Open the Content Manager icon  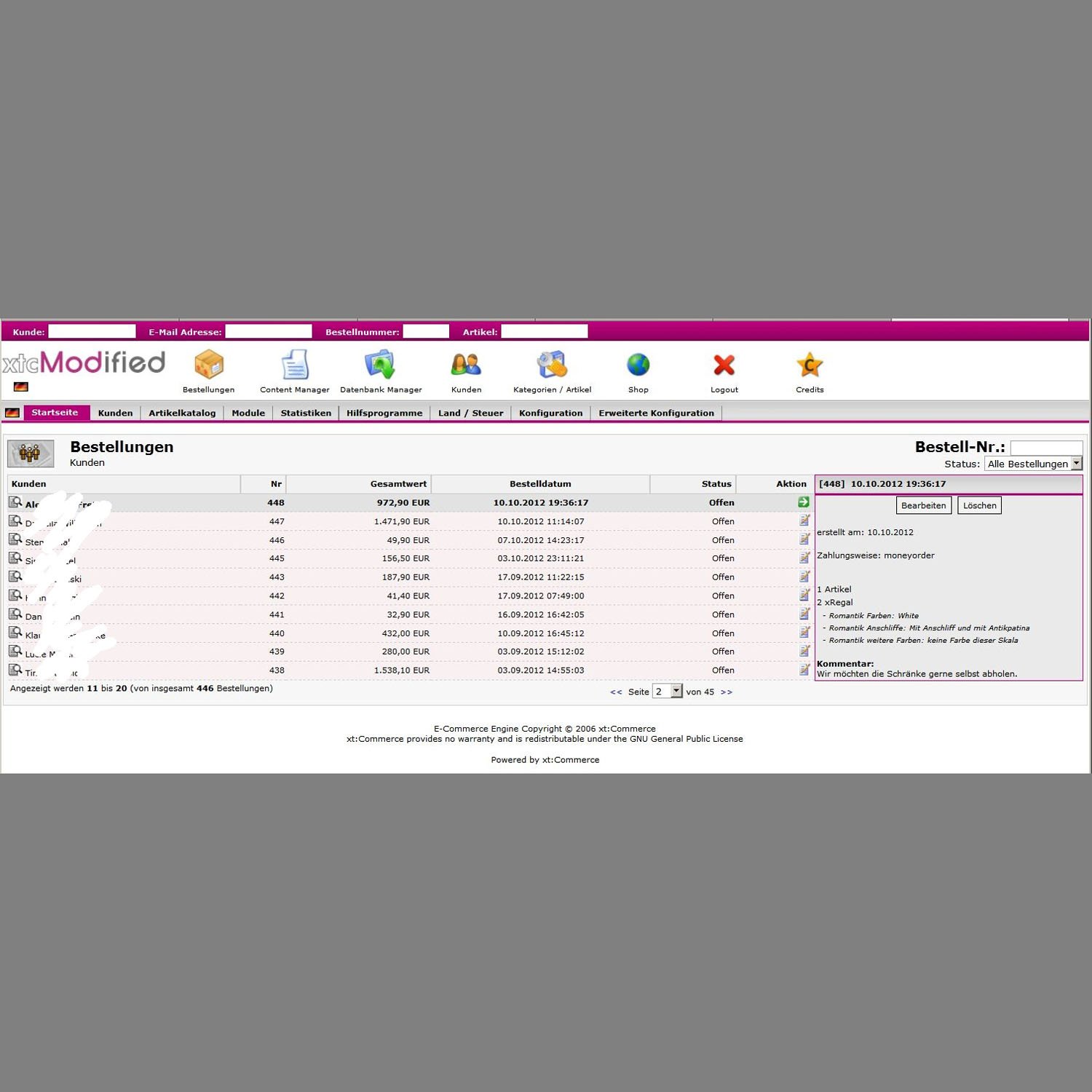coord(295,364)
